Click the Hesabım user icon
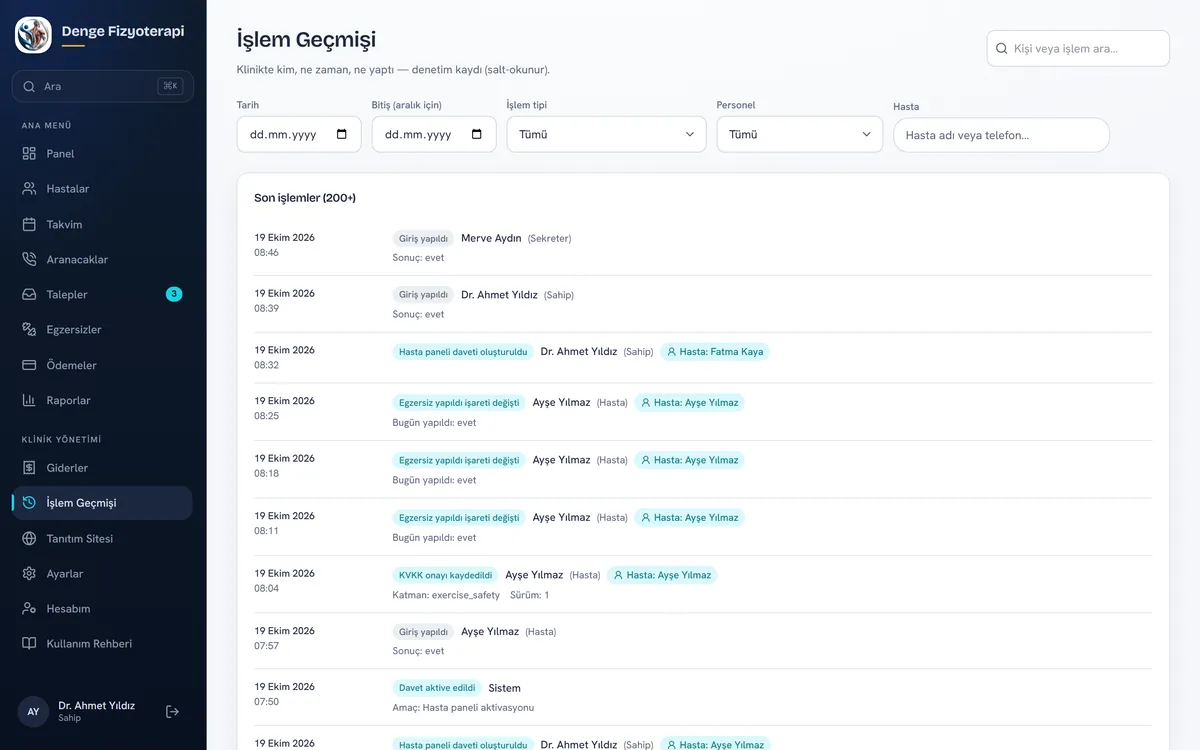1200x750 pixels. pyautogui.click(x=28, y=608)
